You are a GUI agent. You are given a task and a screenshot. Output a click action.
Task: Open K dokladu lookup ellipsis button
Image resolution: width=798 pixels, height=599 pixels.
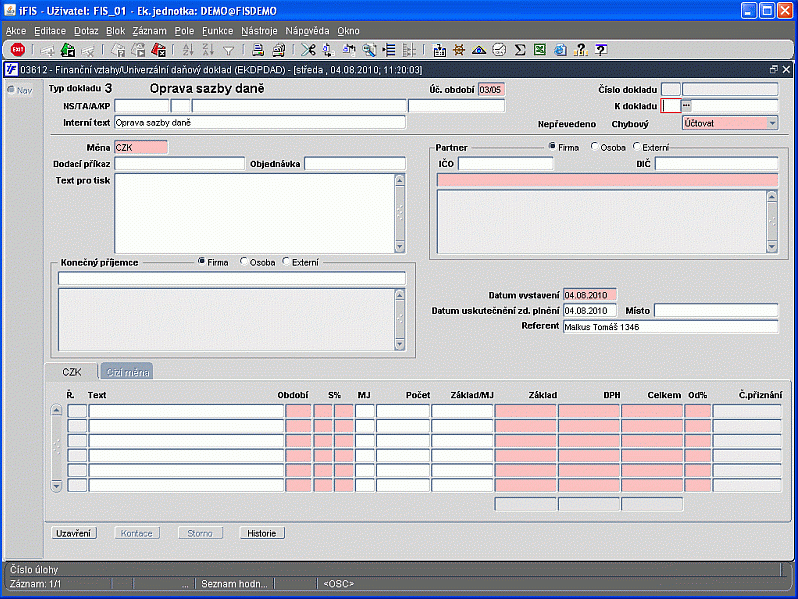coord(687,106)
